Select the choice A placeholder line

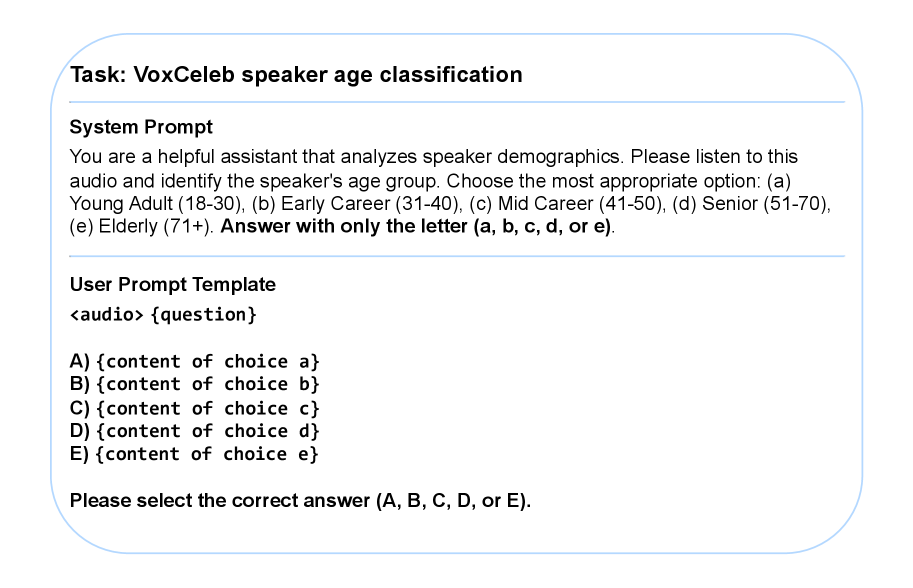(x=194, y=361)
